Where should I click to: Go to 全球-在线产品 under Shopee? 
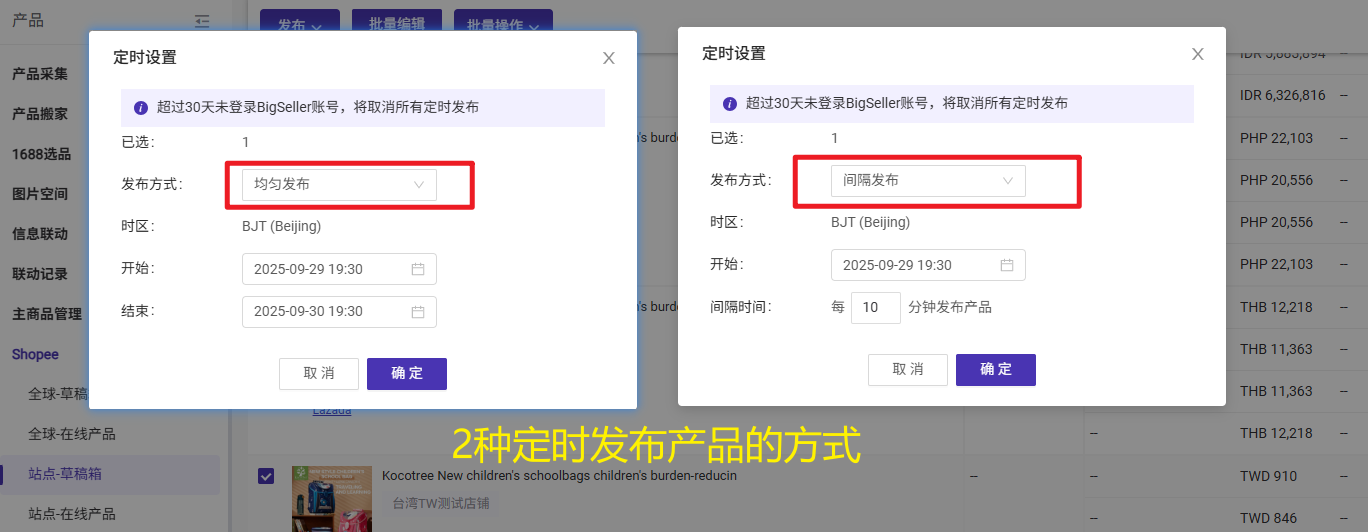72,434
